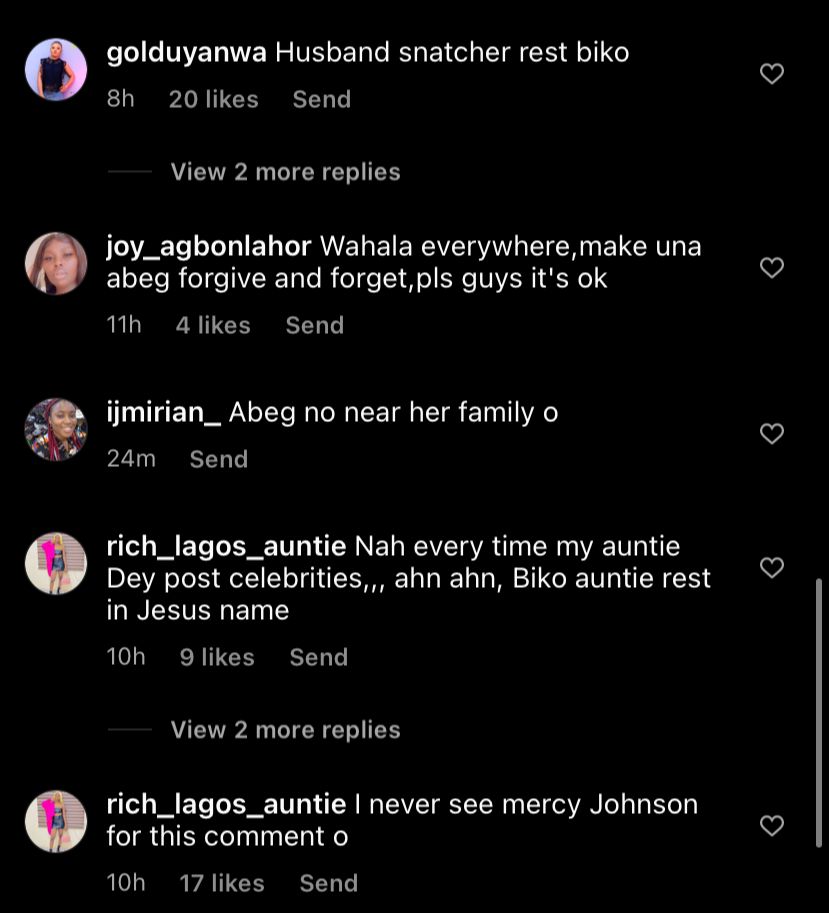Visit ijmirian_ profile via username

click(163, 413)
